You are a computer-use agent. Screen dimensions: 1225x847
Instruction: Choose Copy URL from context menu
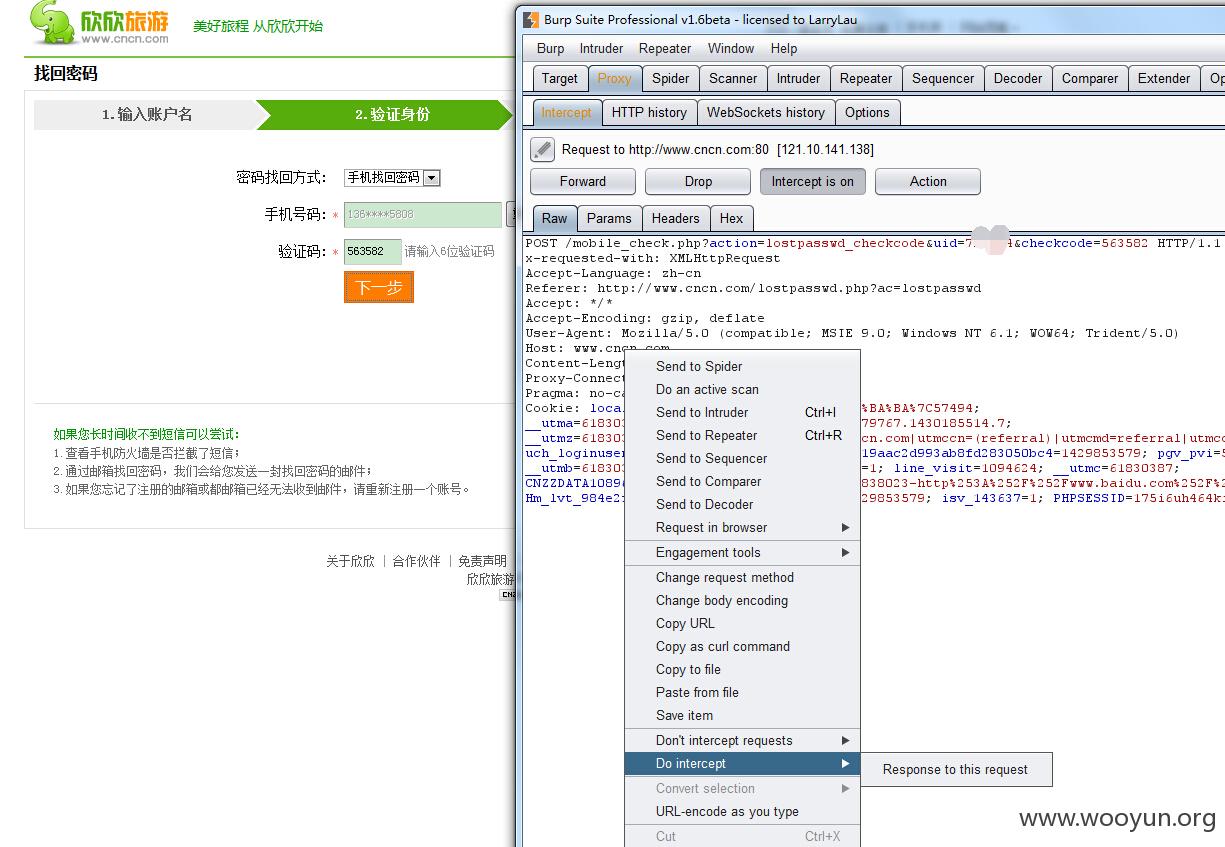click(742, 623)
